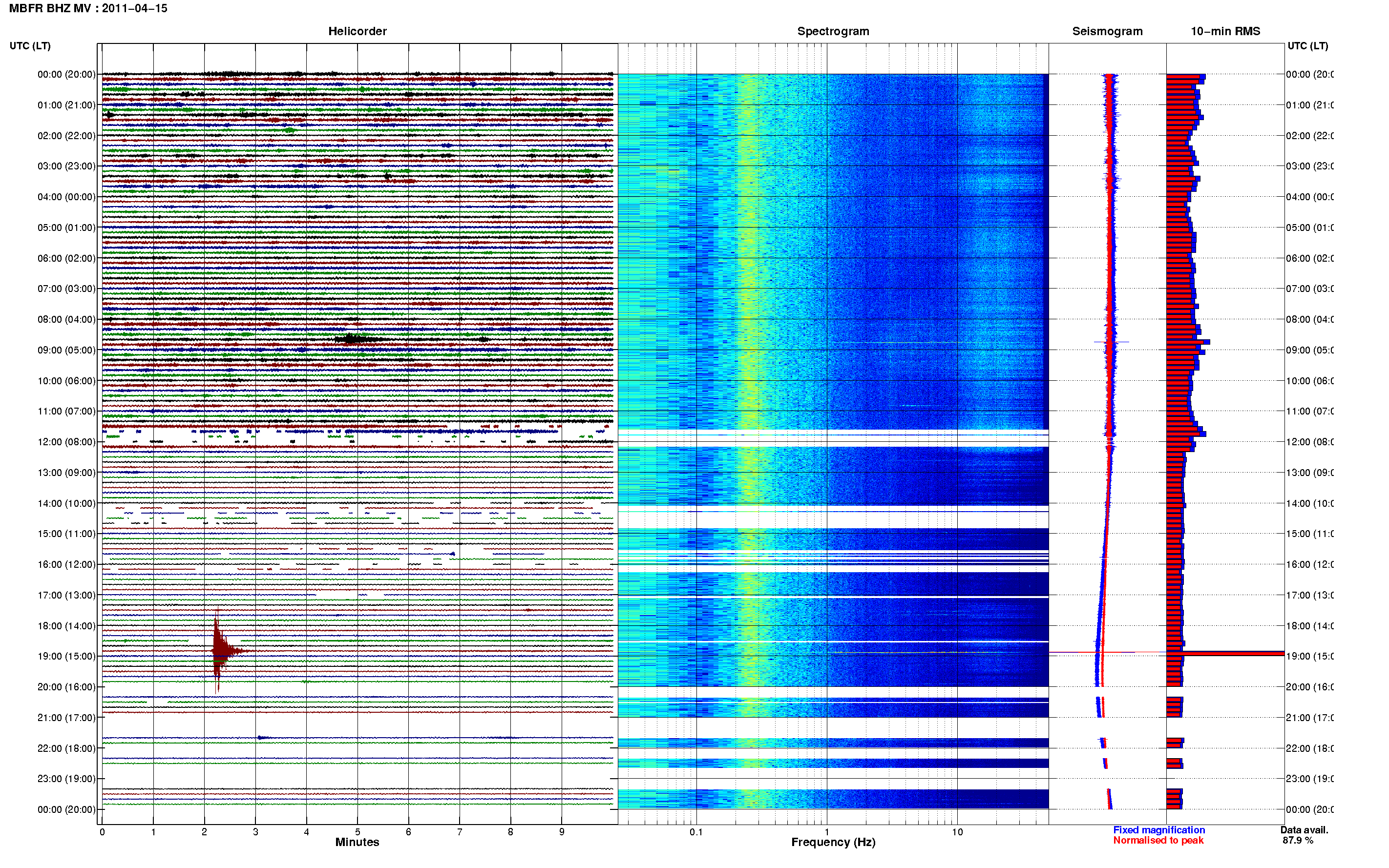Click the tall RMS spike bar at 19:00
Image resolution: width=1389 pixels, height=868 pixels.
1225,653
